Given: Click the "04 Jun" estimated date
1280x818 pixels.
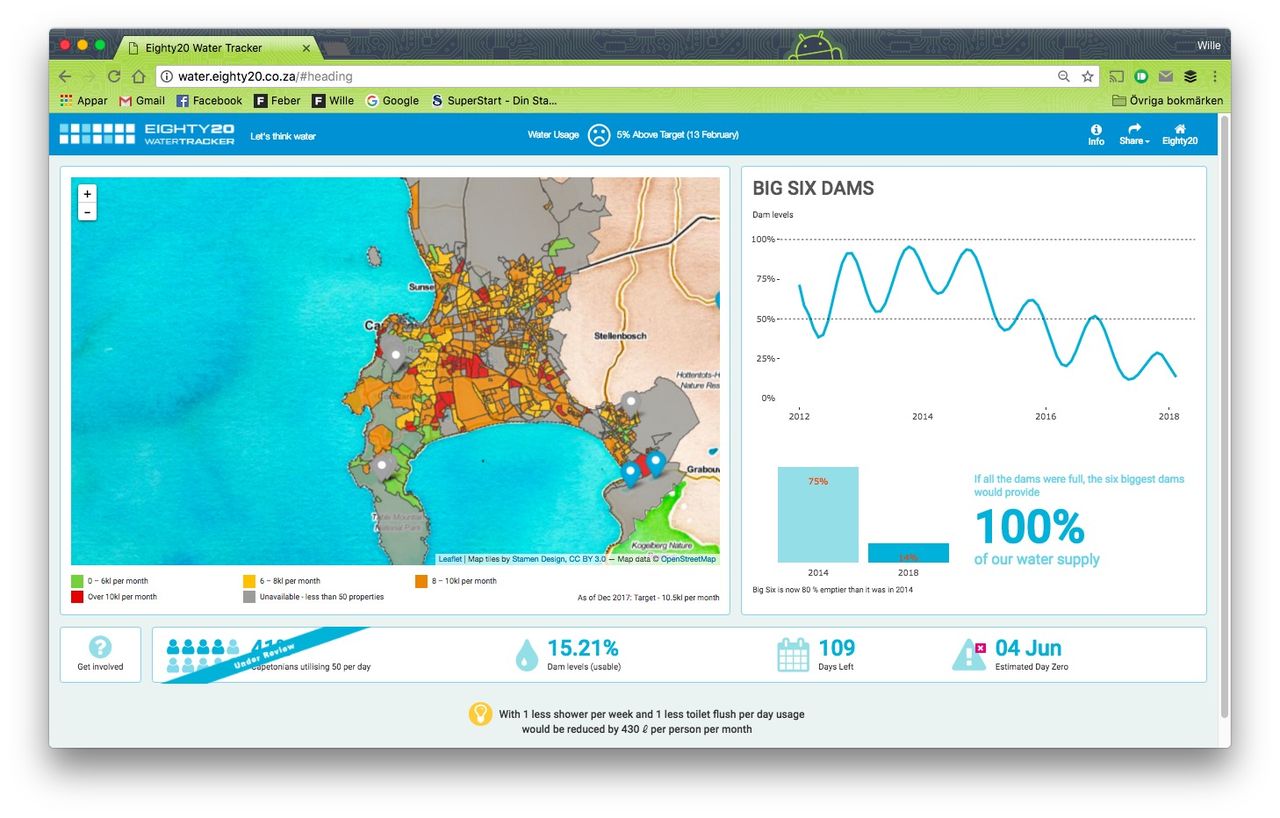Looking at the screenshot, I should tap(1029, 648).
